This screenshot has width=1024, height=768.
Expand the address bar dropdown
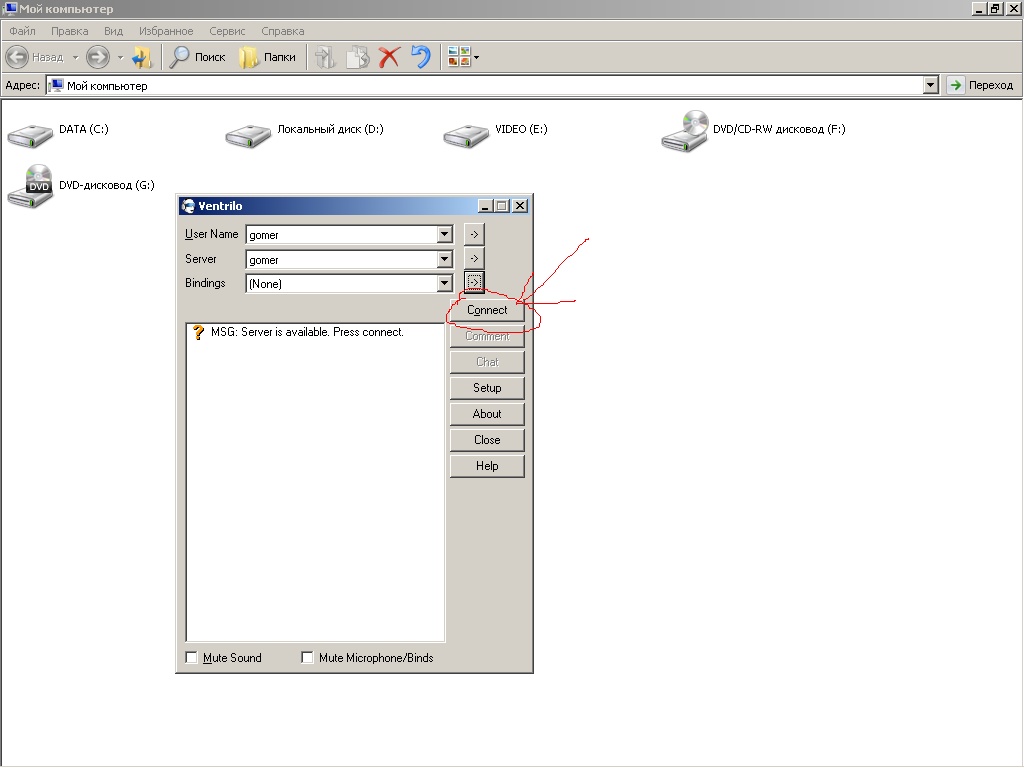[x=931, y=85]
